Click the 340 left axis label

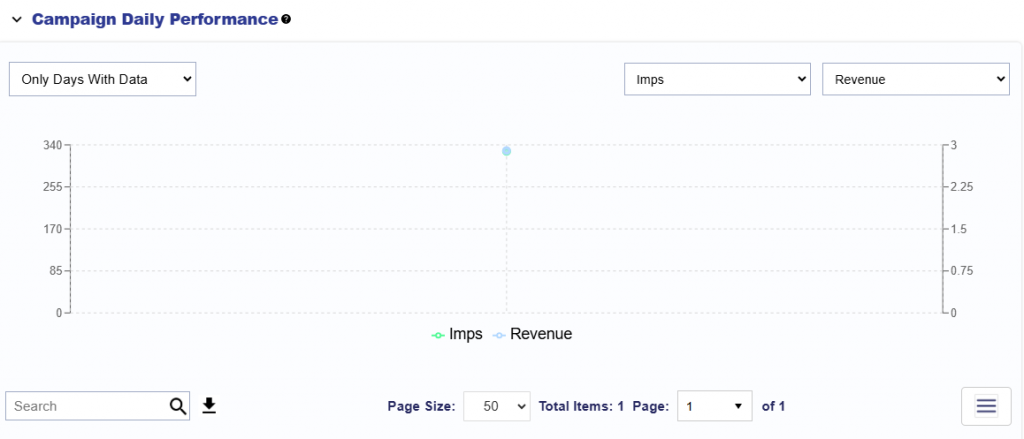(x=53, y=145)
